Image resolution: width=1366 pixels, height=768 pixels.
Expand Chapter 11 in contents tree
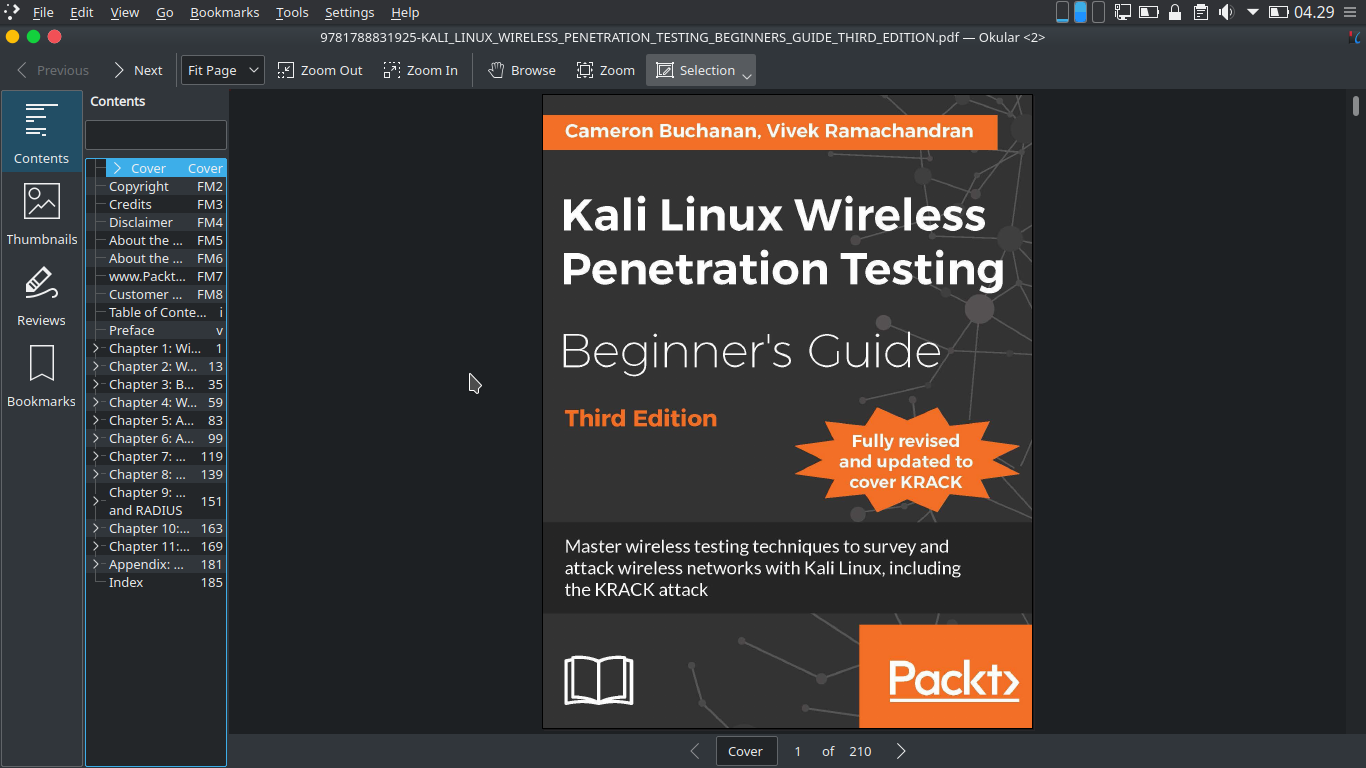click(96, 546)
